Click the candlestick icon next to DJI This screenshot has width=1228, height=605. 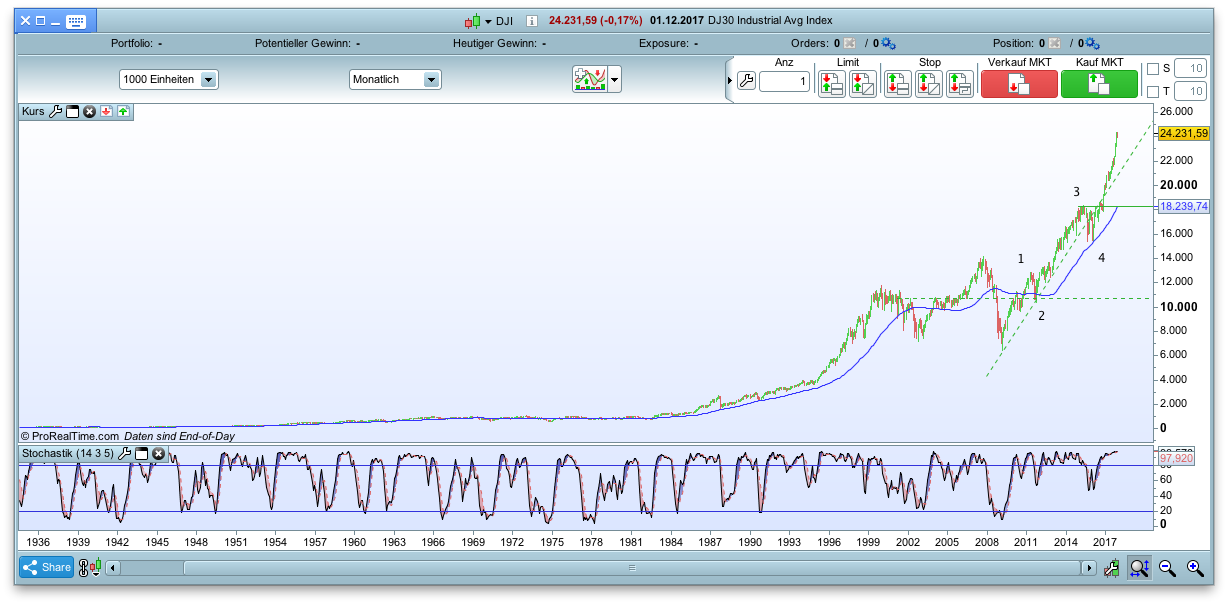coord(473,21)
